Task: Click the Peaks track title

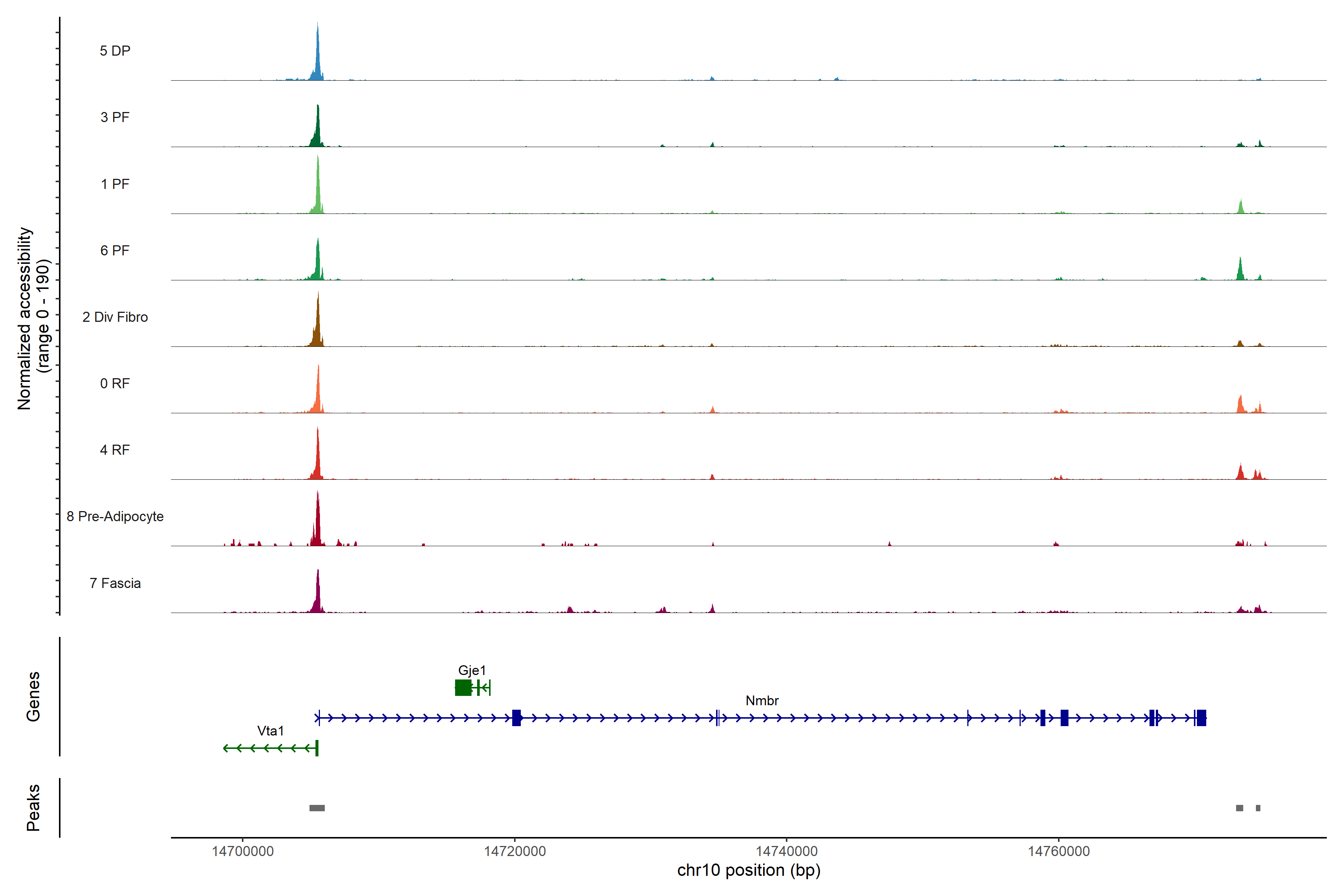Action: 33,808
